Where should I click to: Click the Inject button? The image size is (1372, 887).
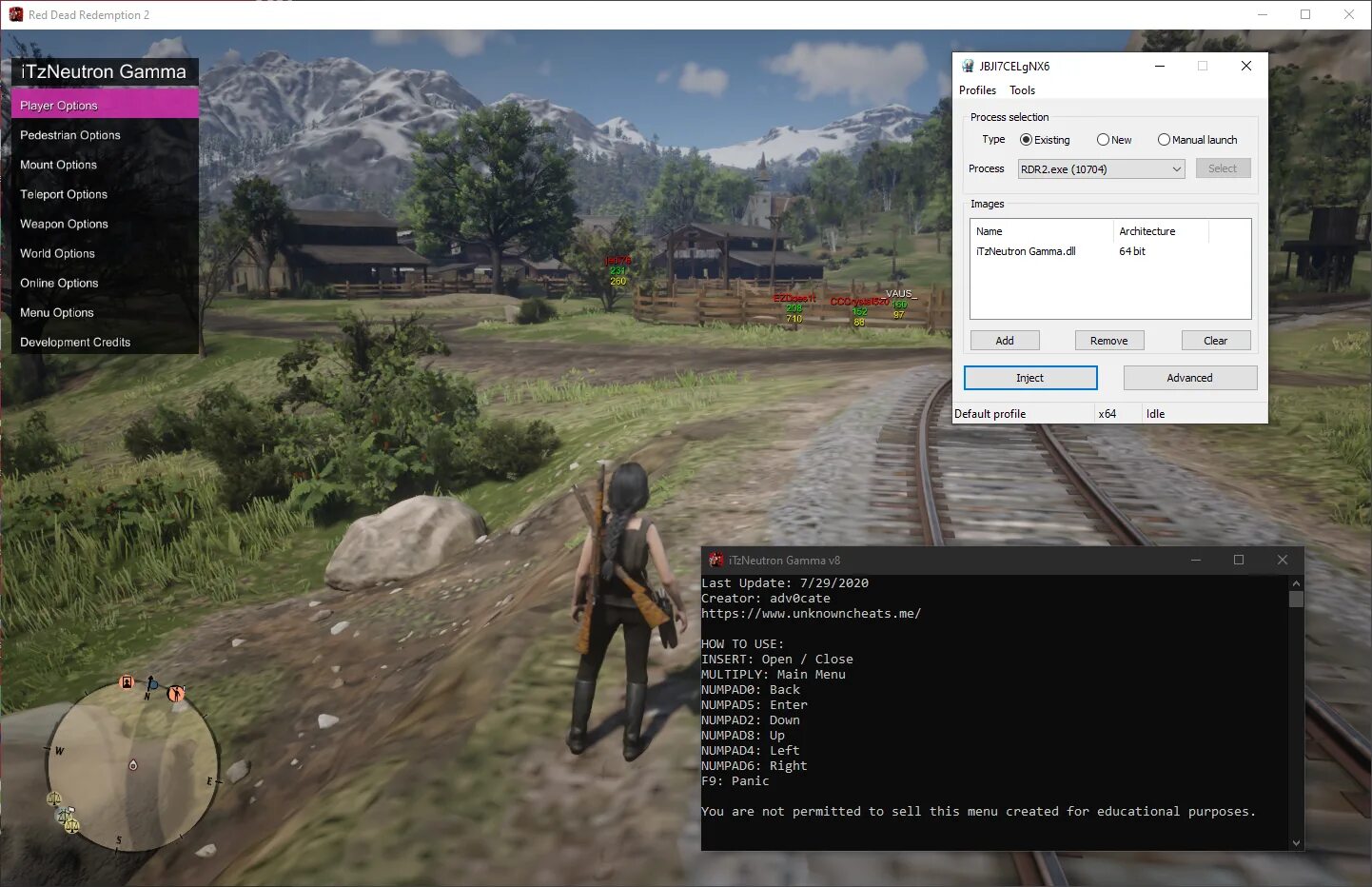tap(1030, 378)
